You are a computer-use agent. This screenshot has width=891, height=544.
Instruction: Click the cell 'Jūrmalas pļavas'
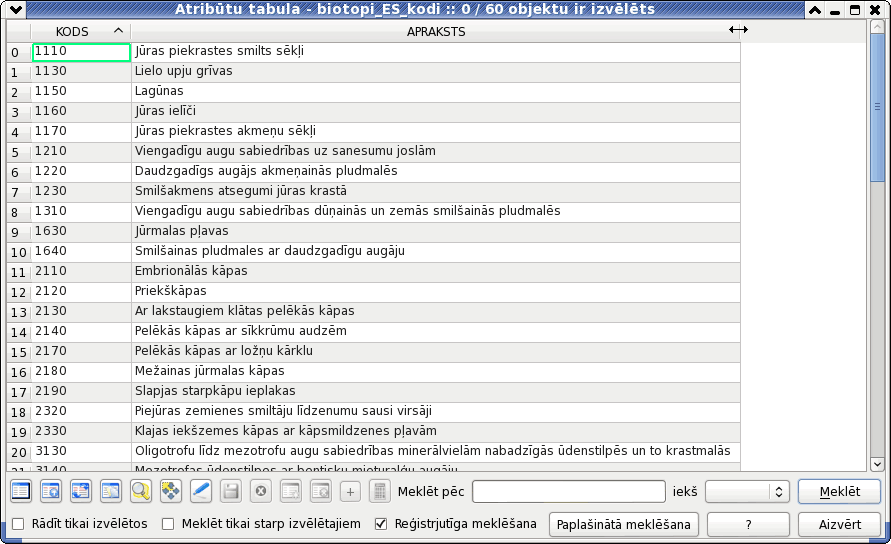coord(435,231)
